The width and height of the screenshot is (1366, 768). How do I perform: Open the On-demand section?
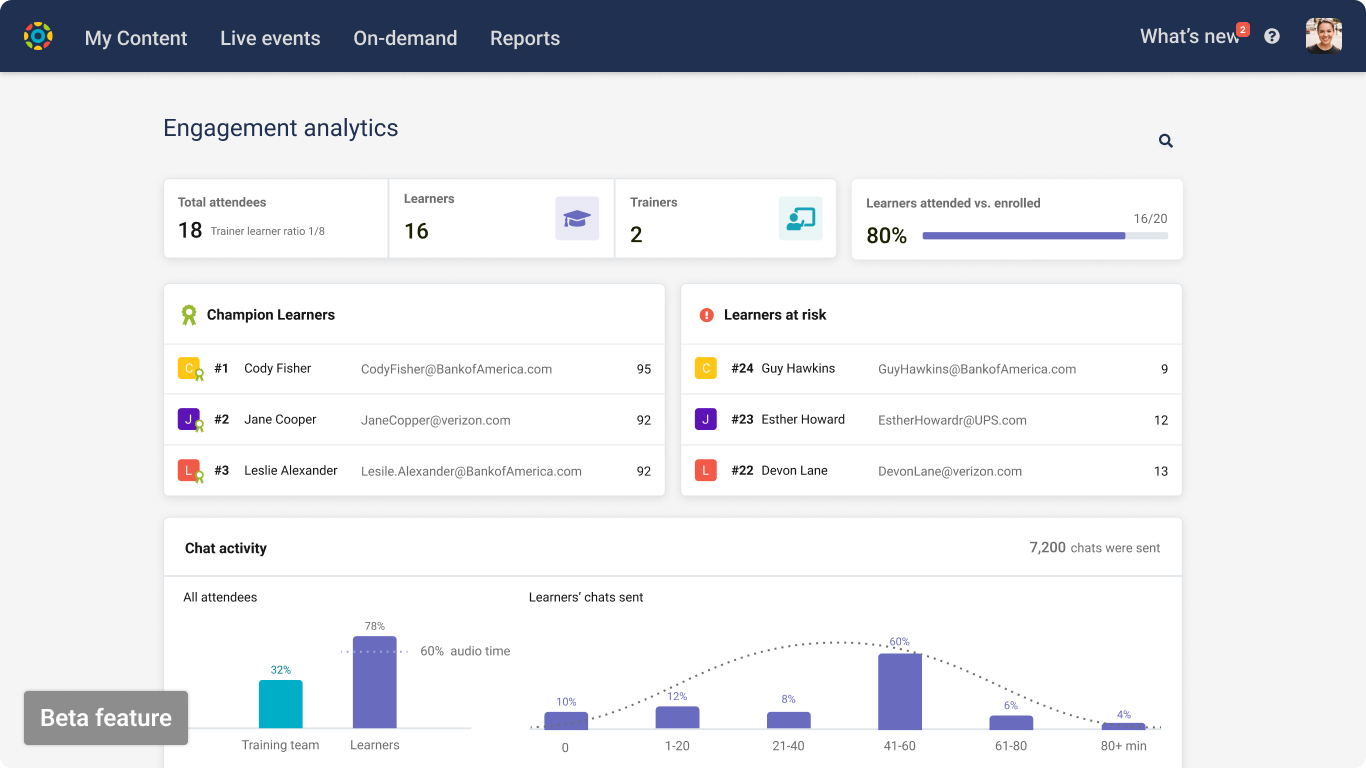point(405,38)
